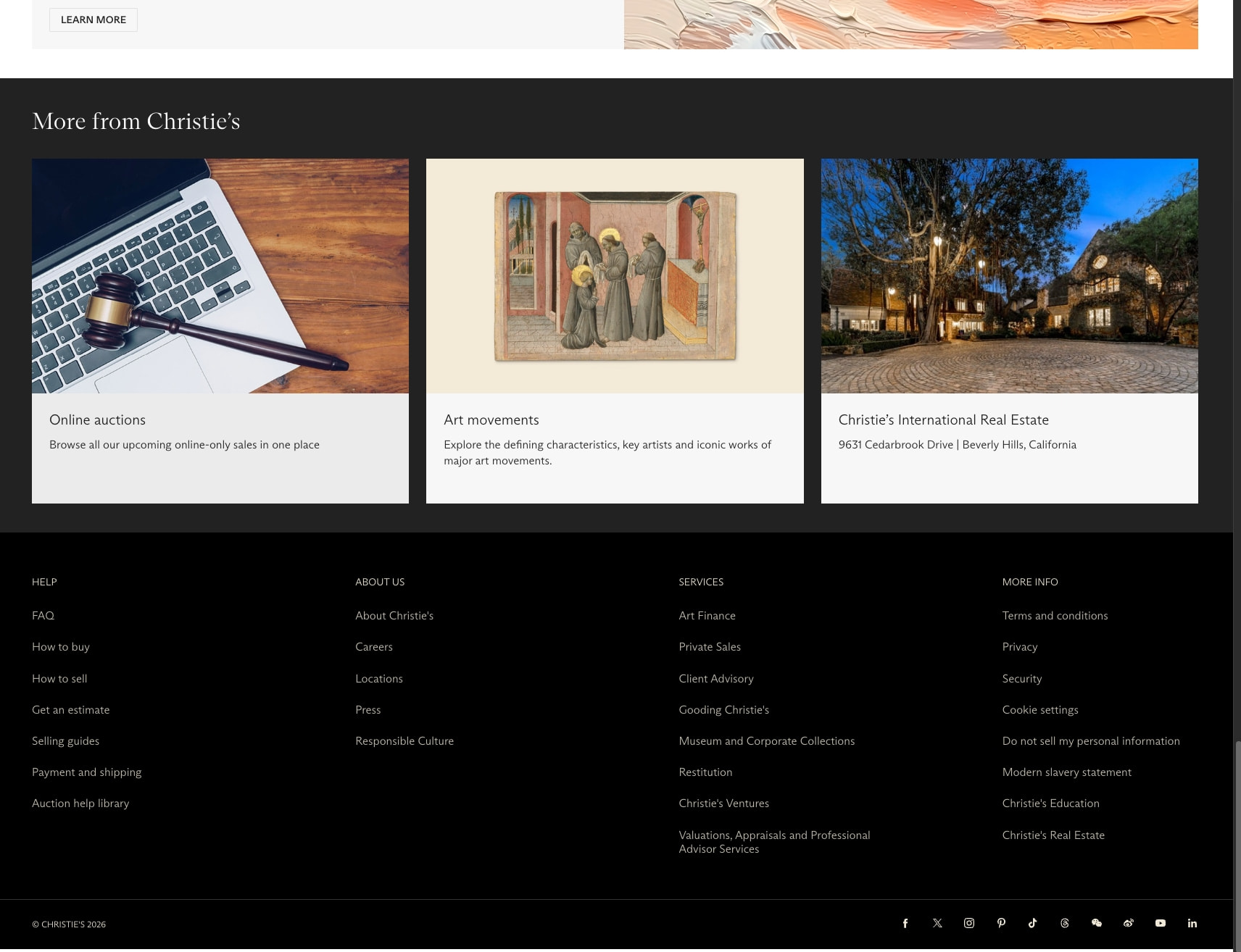Open Client Advisory link
Image resolution: width=1241 pixels, height=952 pixels.
coord(716,678)
